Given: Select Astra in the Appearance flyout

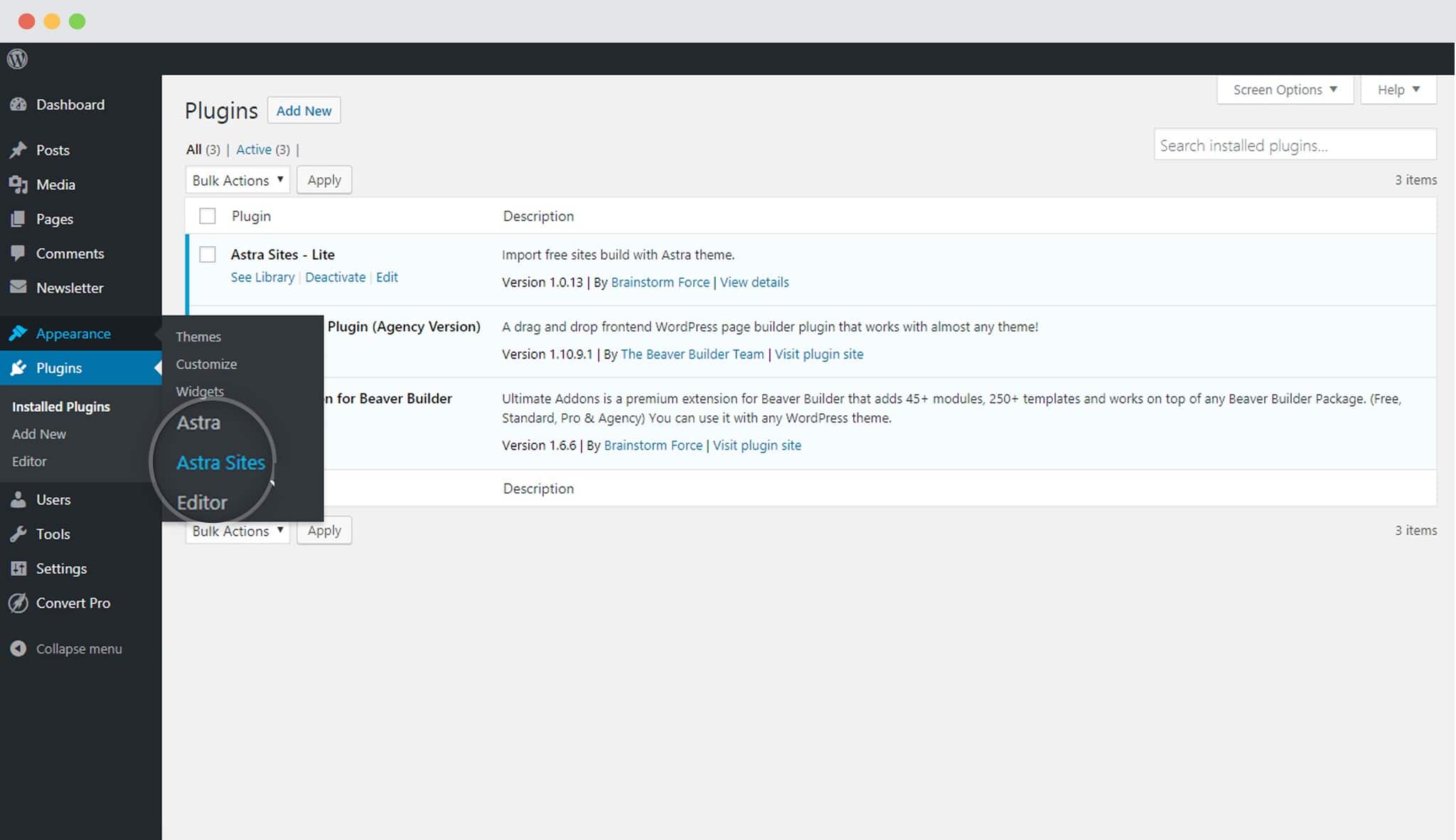Looking at the screenshot, I should click(198, 422).
